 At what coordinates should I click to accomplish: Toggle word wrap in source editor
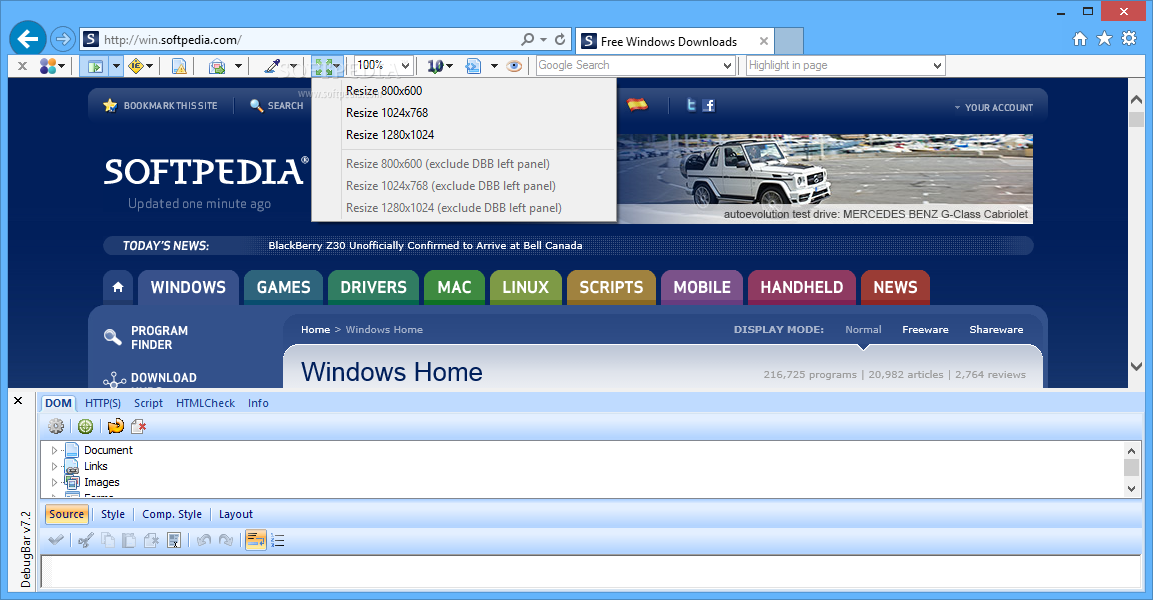[255, 540]
